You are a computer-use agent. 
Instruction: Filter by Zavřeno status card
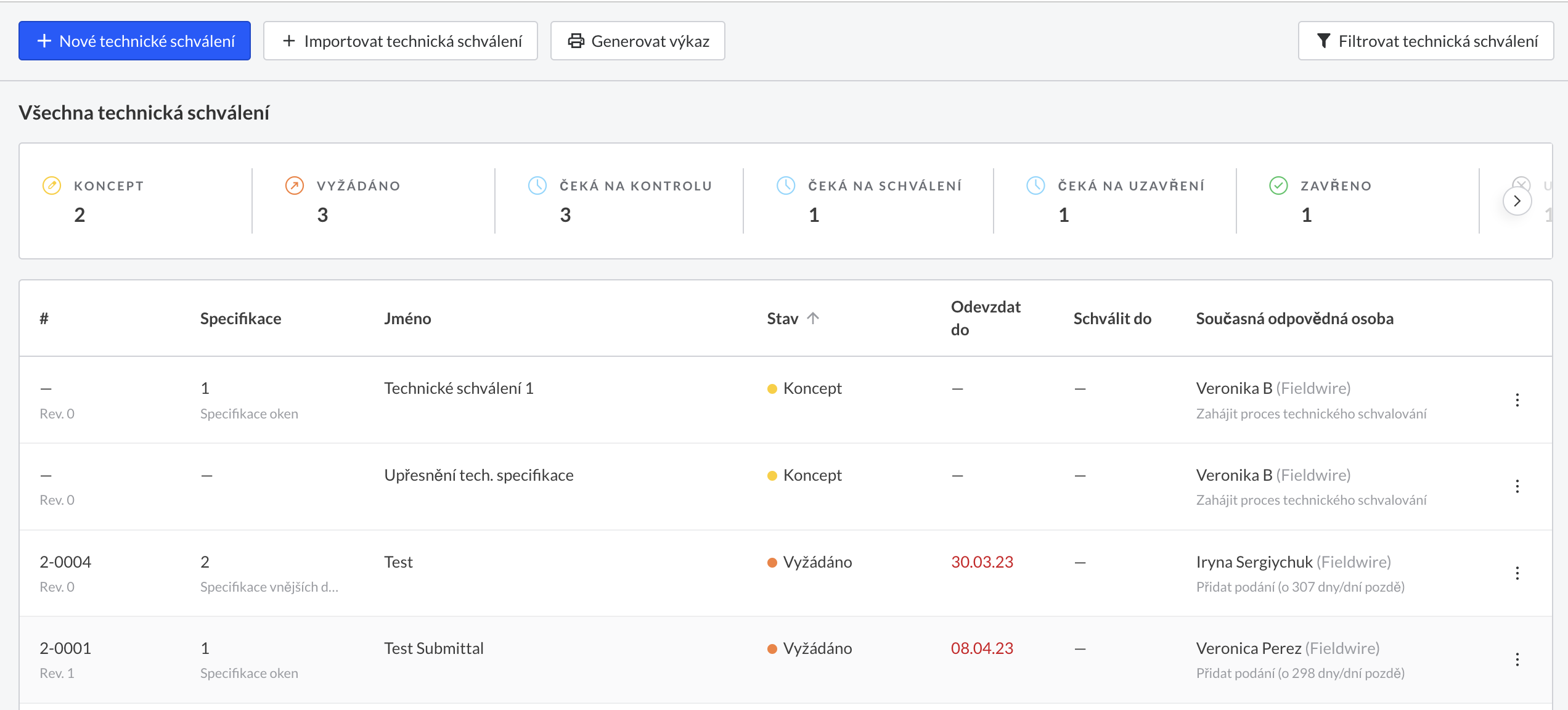pos(1358,201)
